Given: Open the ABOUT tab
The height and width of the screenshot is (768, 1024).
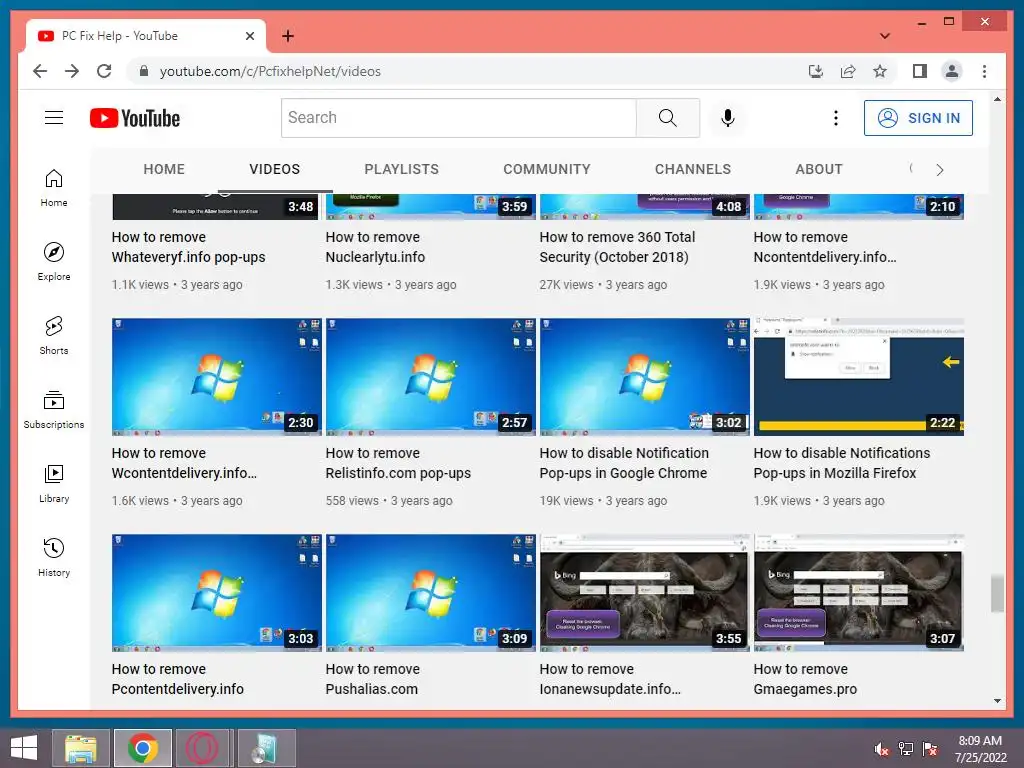Looking at the screenshot, I should click(x=819, y=169).
